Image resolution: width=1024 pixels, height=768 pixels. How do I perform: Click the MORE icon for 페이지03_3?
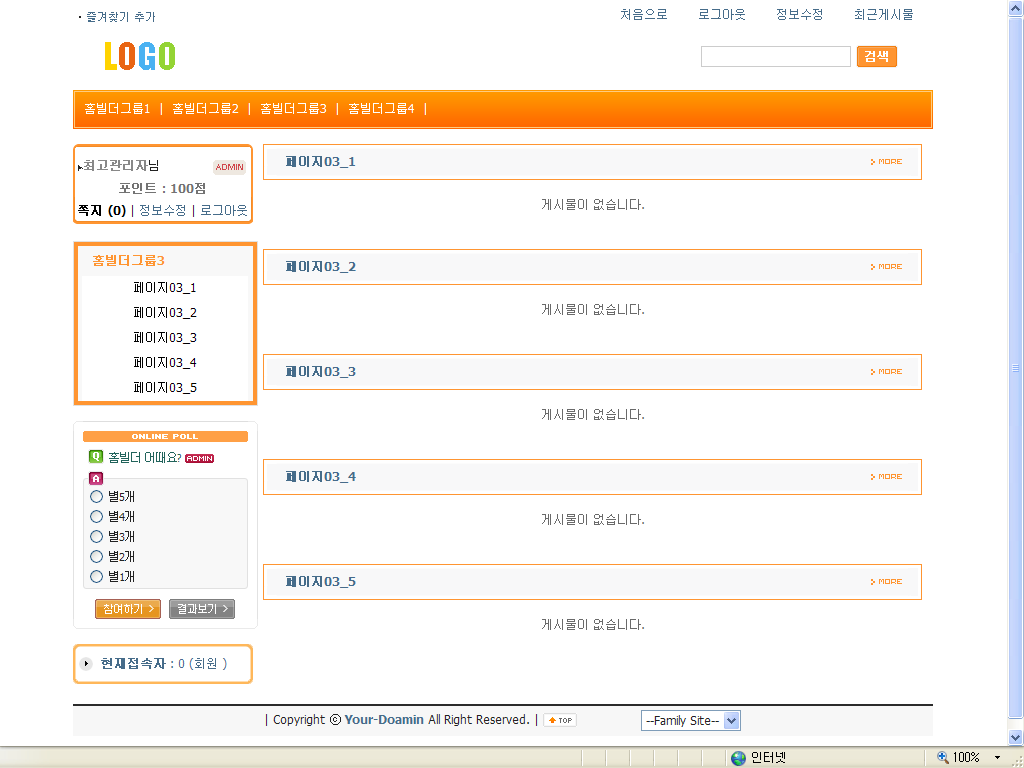tap(886, 372)
